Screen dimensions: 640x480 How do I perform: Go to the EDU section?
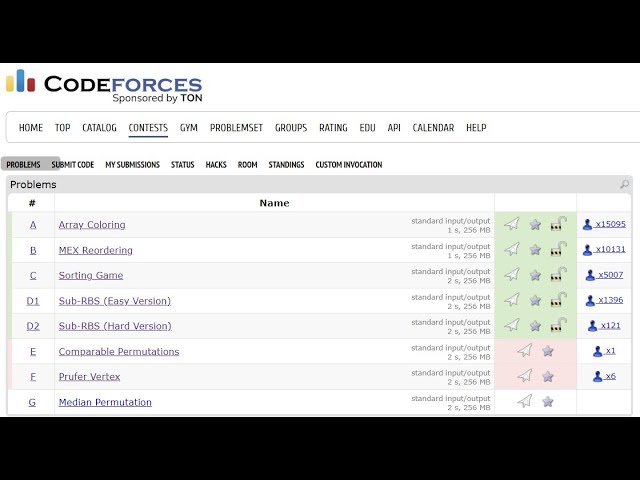[x=367, y=128]
